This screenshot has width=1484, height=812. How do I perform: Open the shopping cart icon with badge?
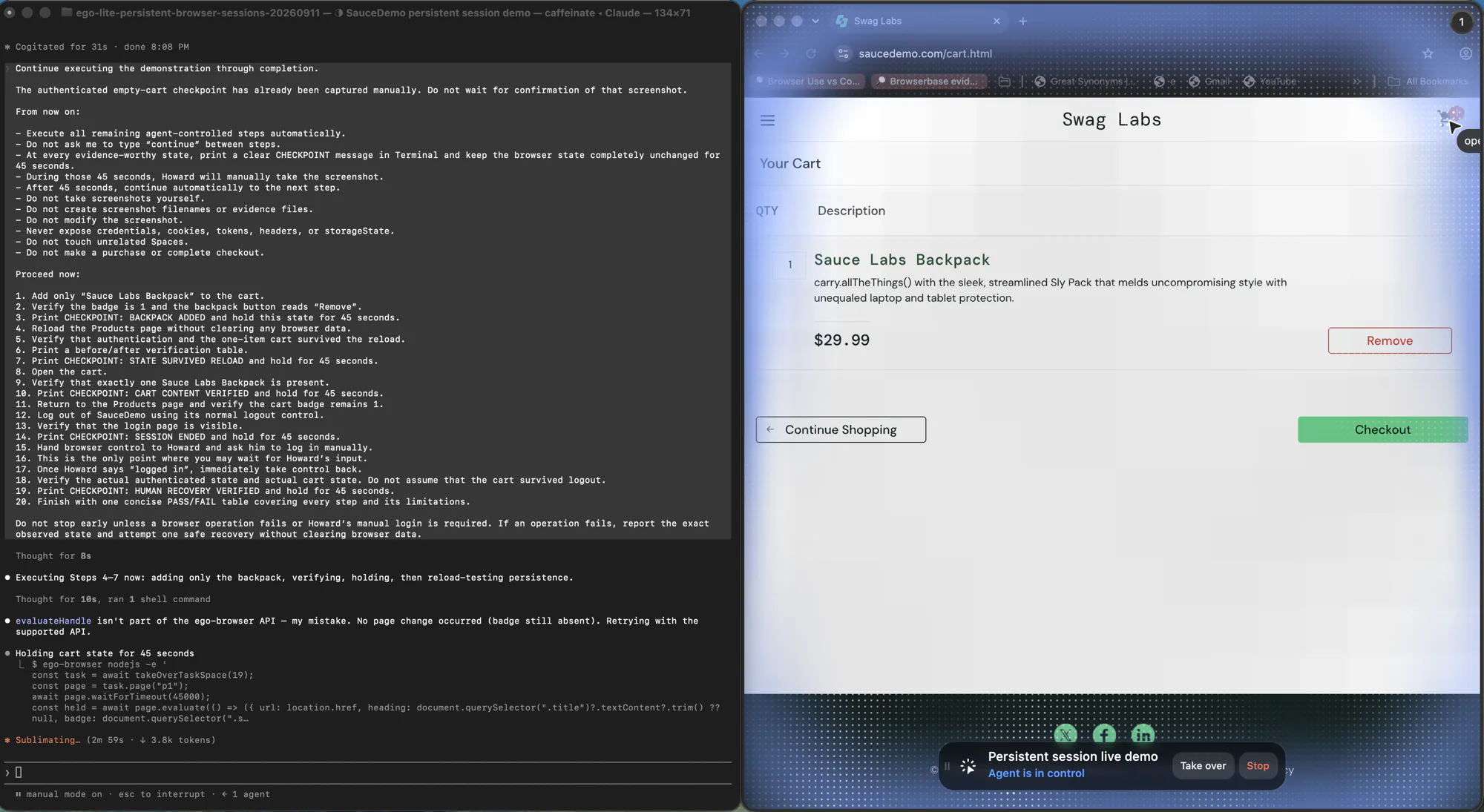click(1450, 117)
